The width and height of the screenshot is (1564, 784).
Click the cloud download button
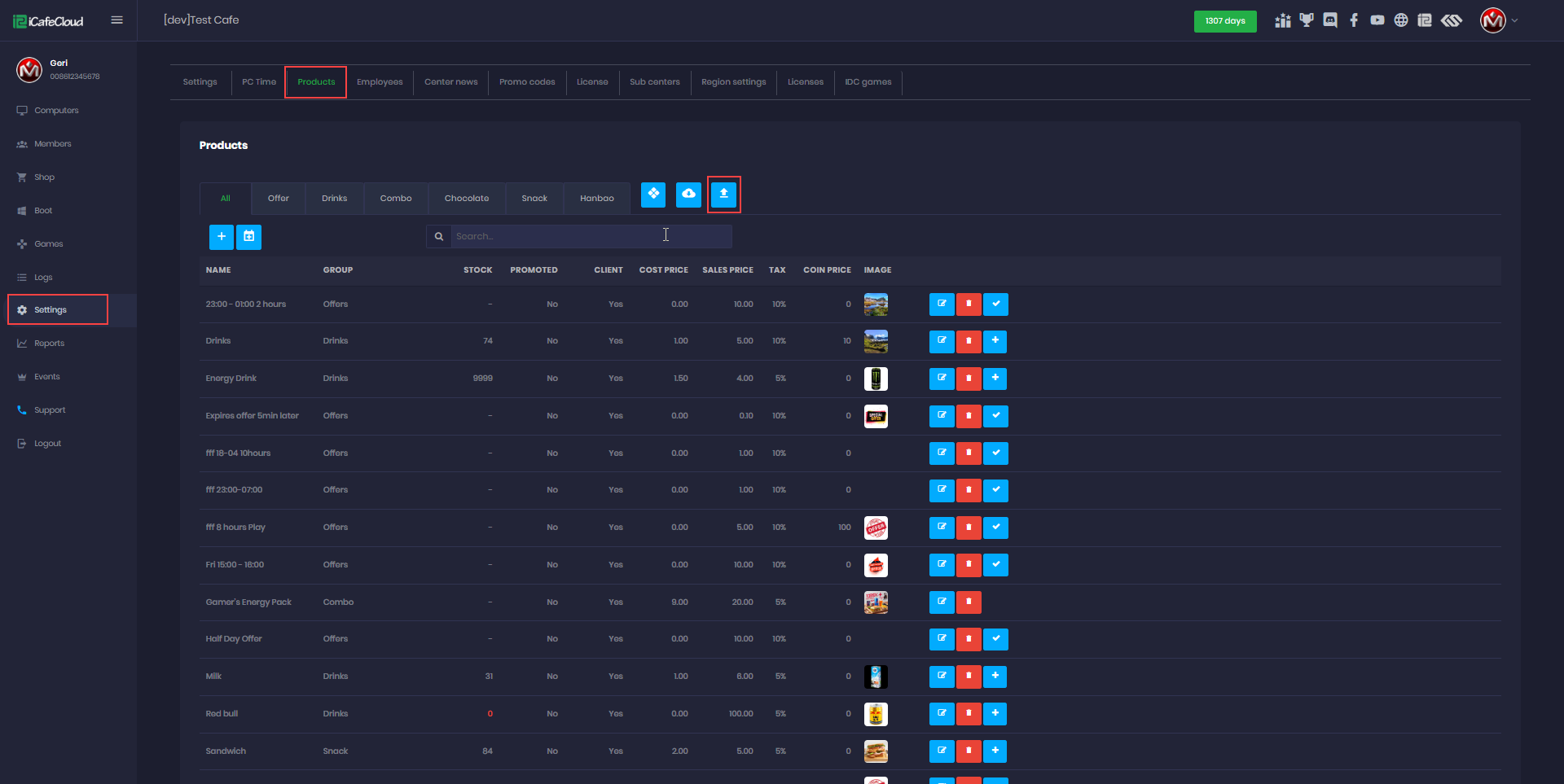(x=688, y=195)
